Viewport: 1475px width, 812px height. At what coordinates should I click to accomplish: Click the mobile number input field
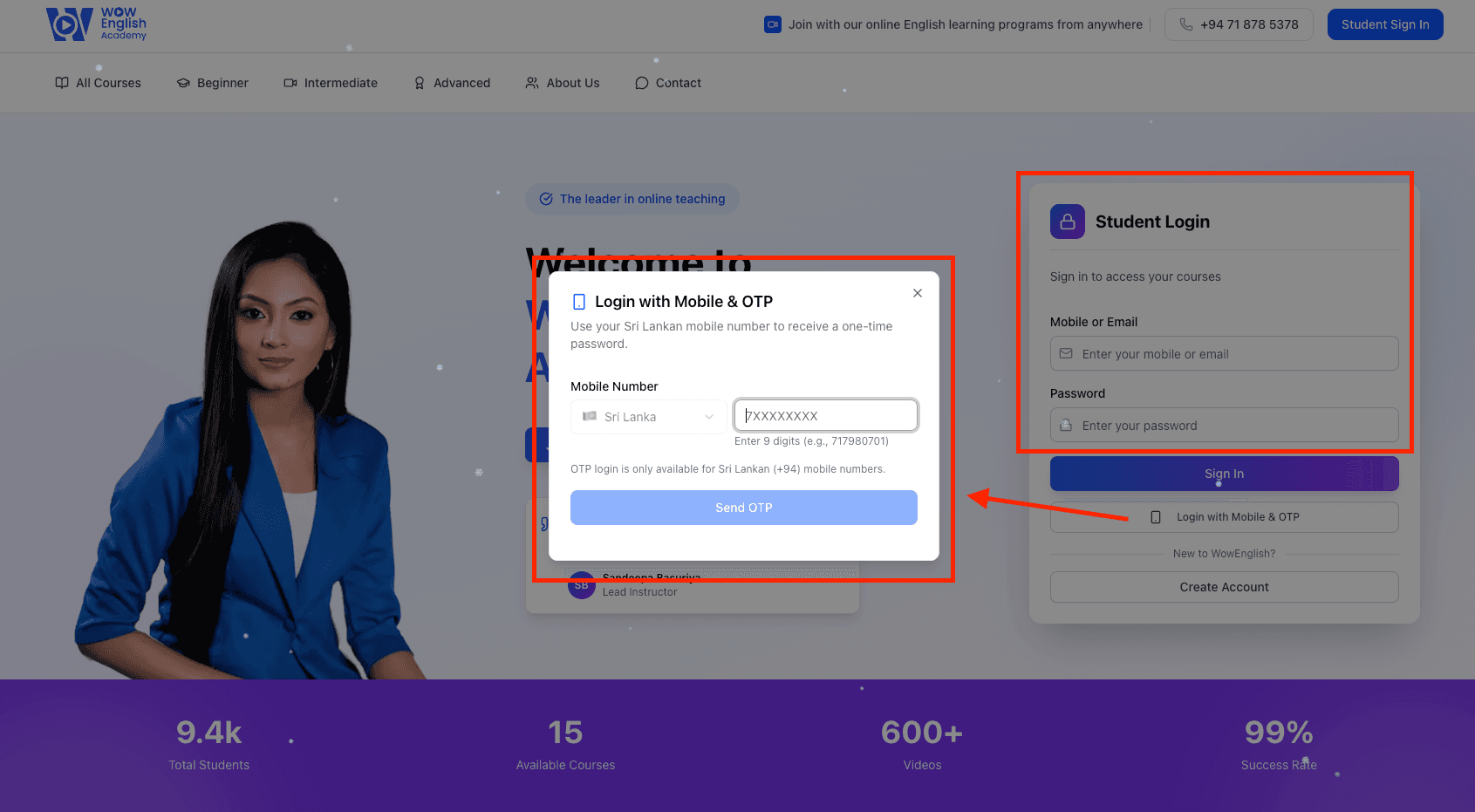coord(825,415)
